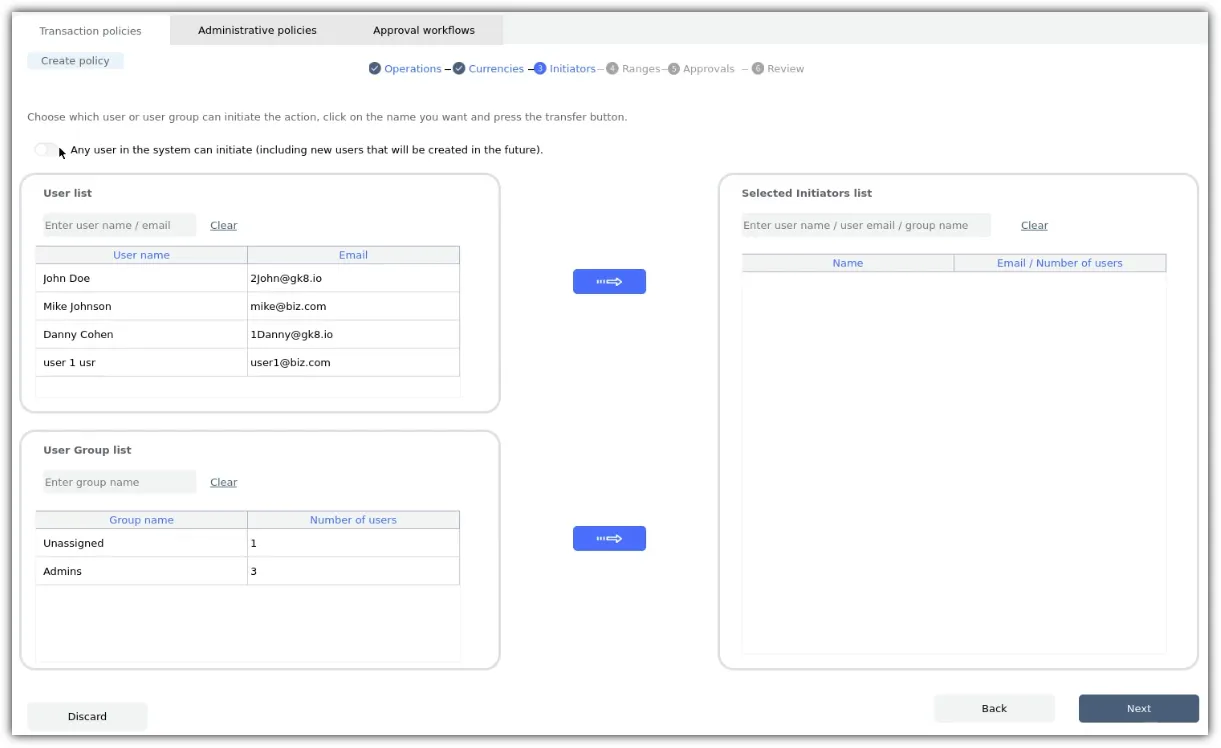
Task: Select the Admins group row
Action: coord(248,571)
